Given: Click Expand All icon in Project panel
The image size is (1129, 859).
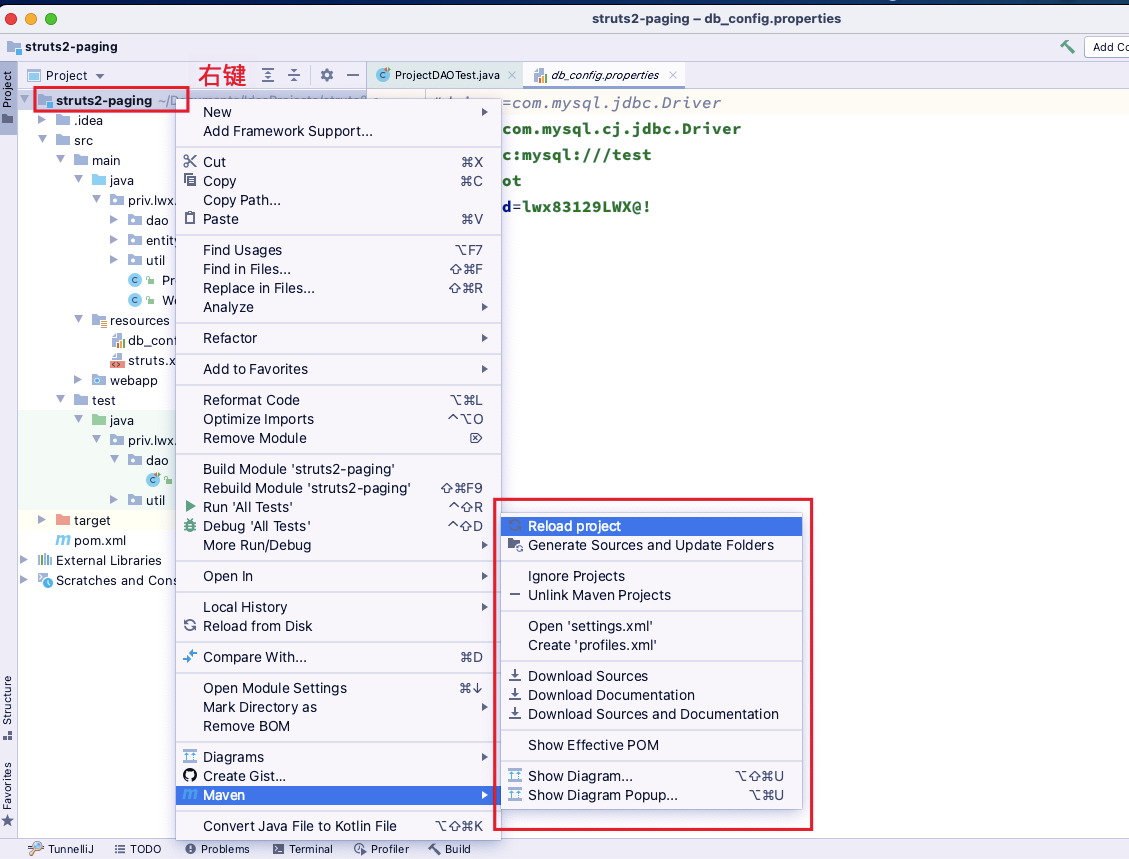Looking at the screenshot, I should (x=268, y=75).
